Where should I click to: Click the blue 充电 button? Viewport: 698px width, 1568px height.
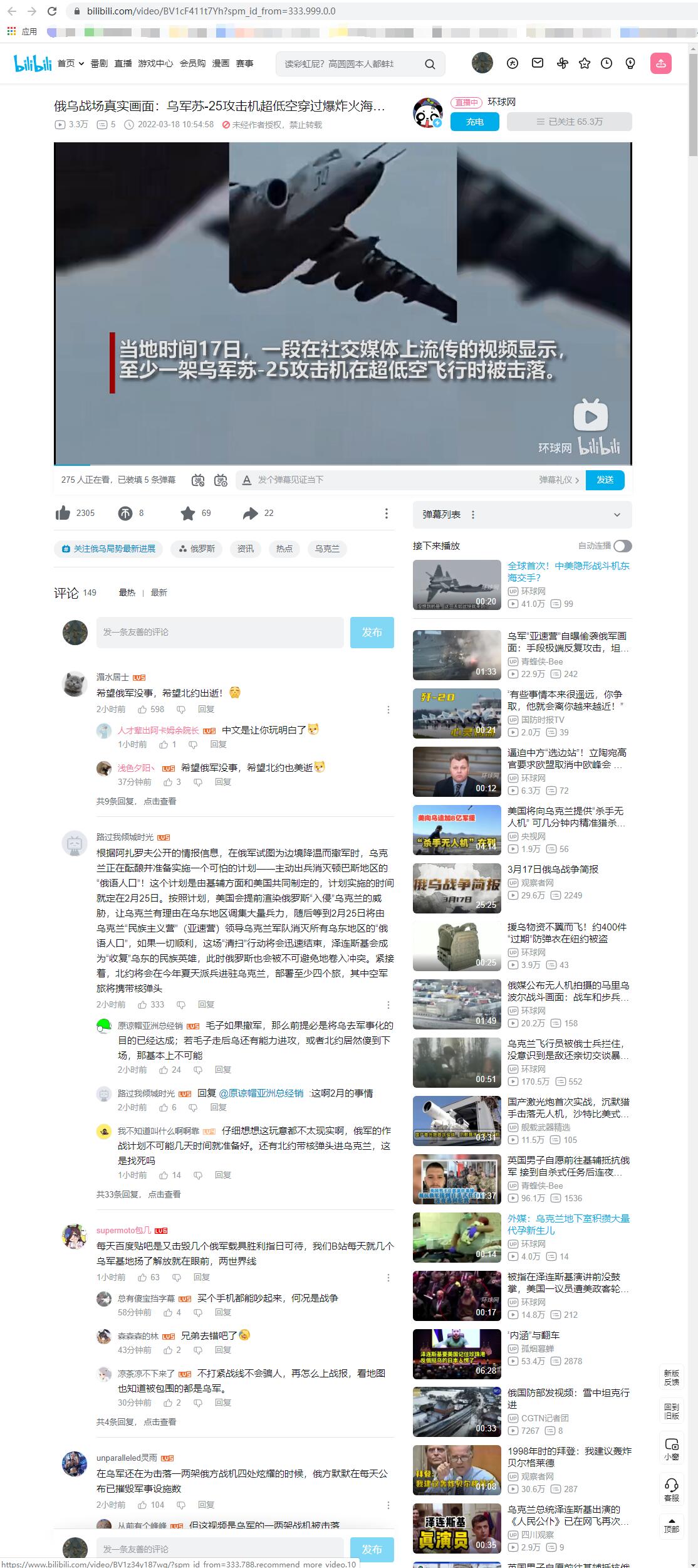click(474, 122)
